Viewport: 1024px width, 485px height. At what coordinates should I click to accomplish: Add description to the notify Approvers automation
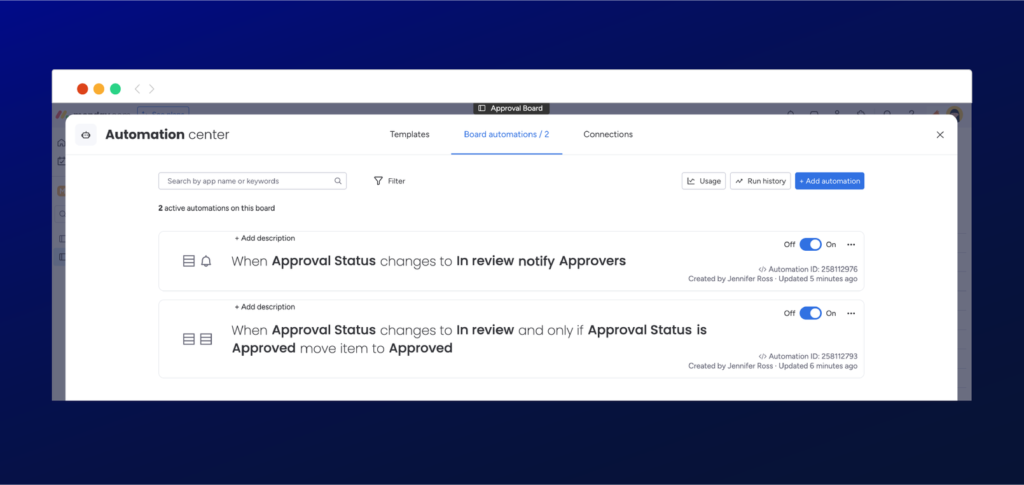click(265, 238)
